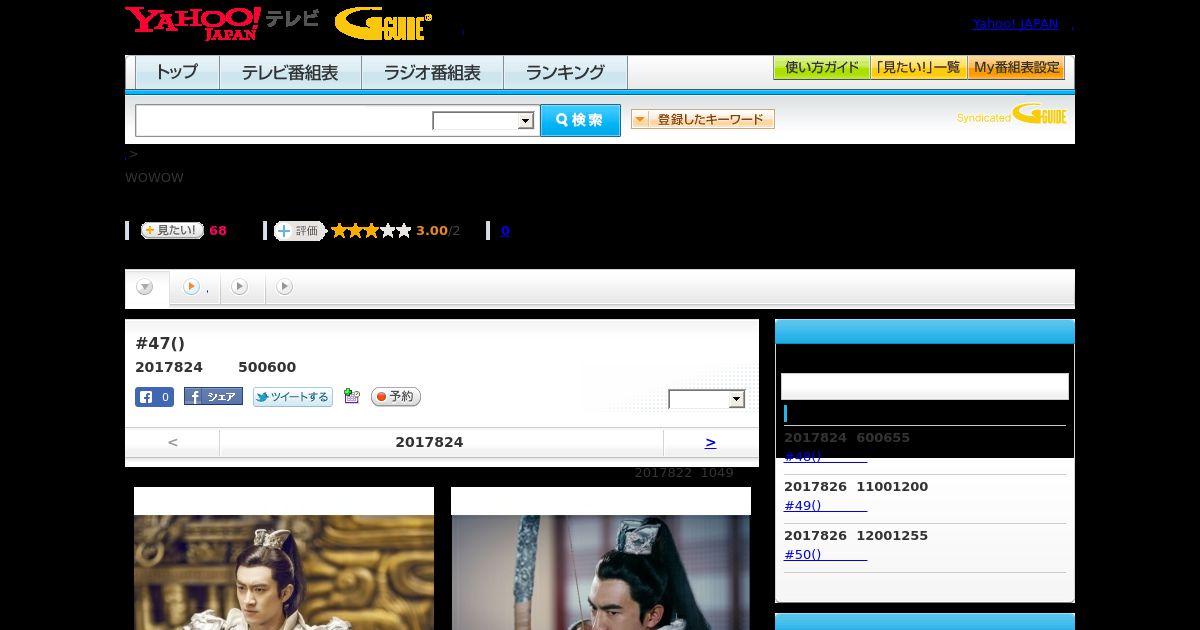
Task: Click the Yahoo! JAPAN テレビ logo
Action: pos(222,23)
